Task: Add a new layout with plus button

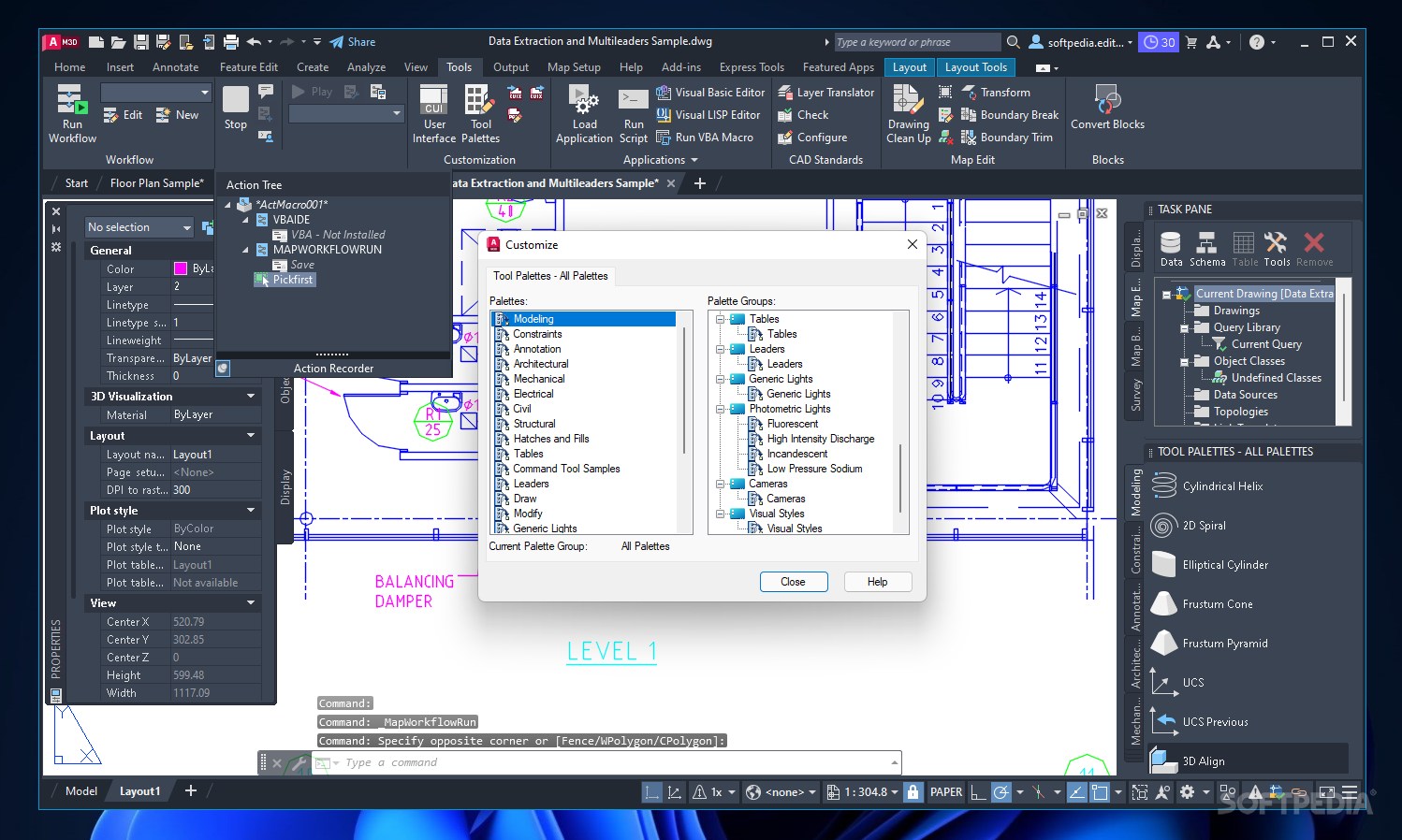Action: 191,791
